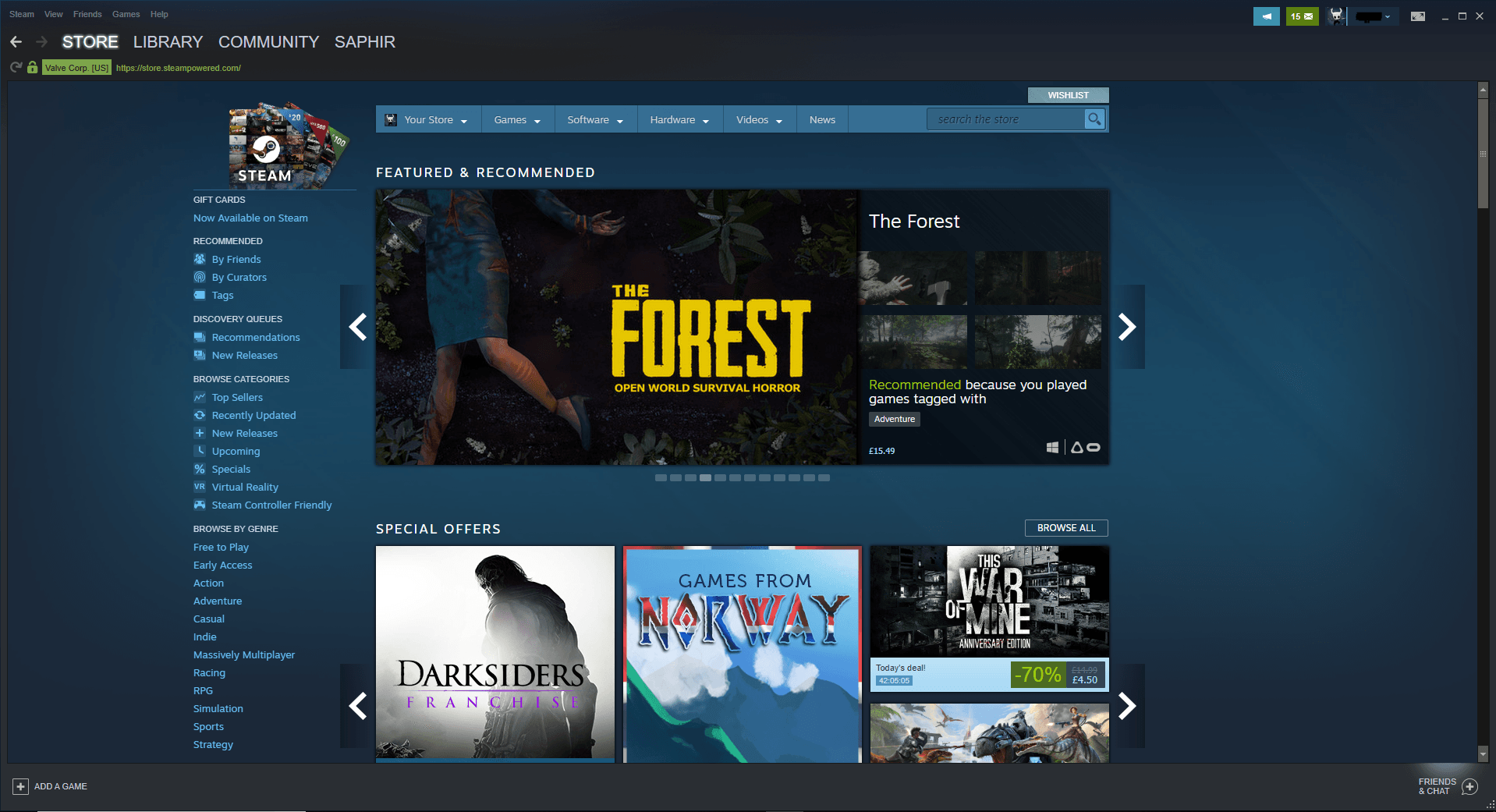Click the Adventure tag on The Forest
This screenshot has width=1496, height=812.
[x=895, y=420]
